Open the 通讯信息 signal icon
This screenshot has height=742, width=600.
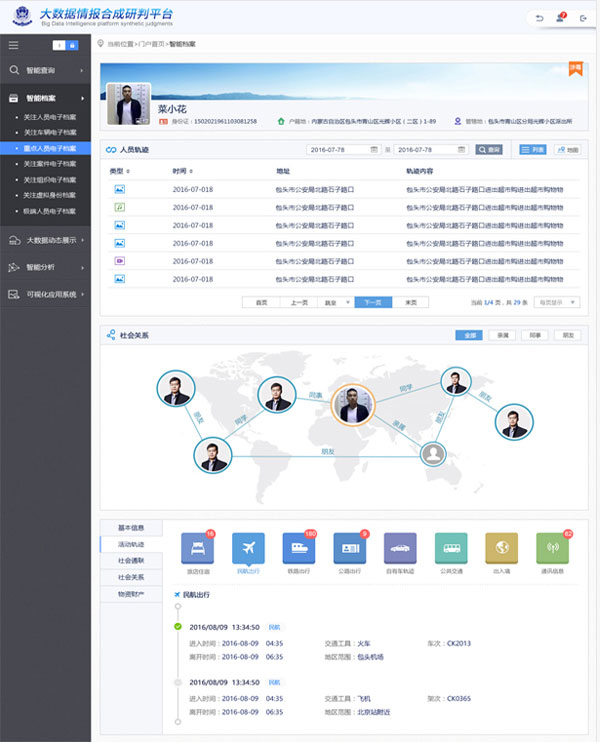point(552,549)
